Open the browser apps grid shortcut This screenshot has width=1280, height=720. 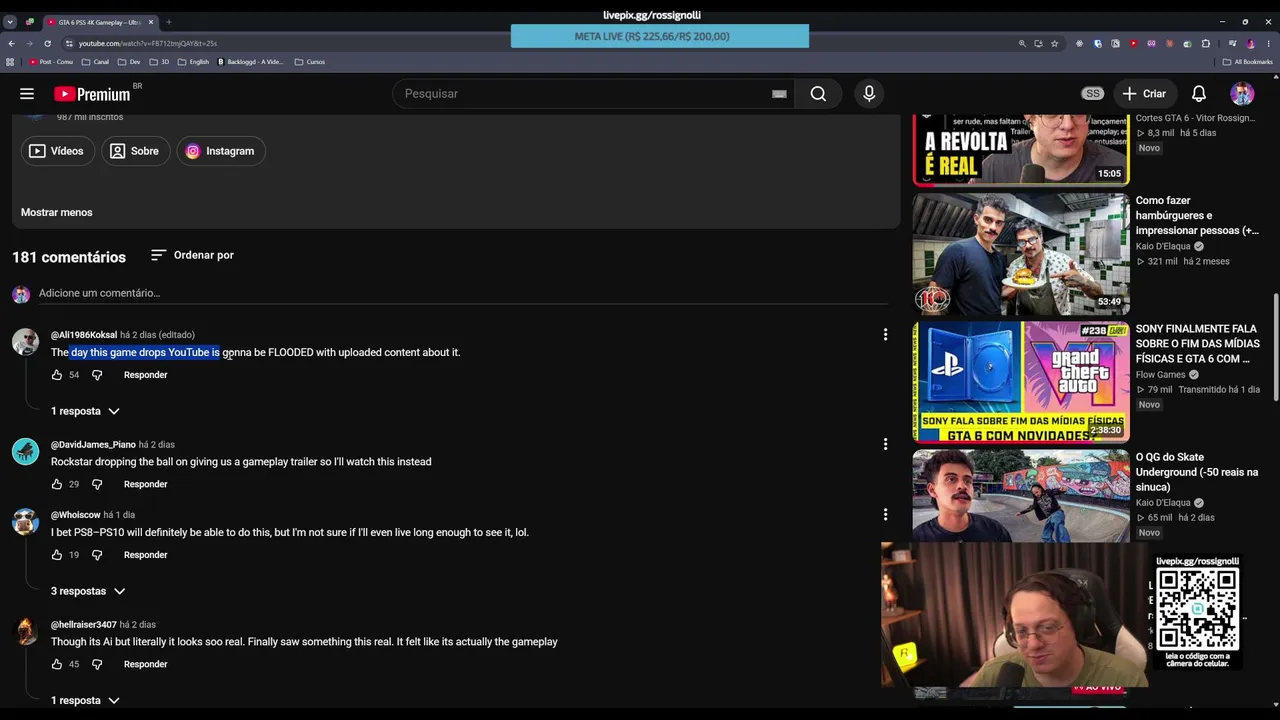point(10,62)
